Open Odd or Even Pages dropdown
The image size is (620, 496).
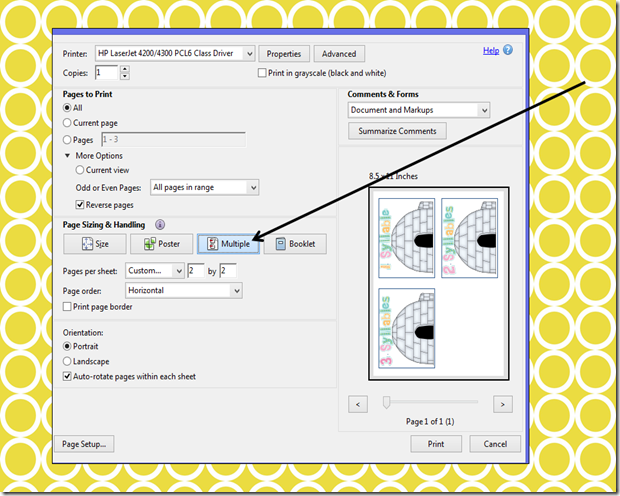coord(204,187)
